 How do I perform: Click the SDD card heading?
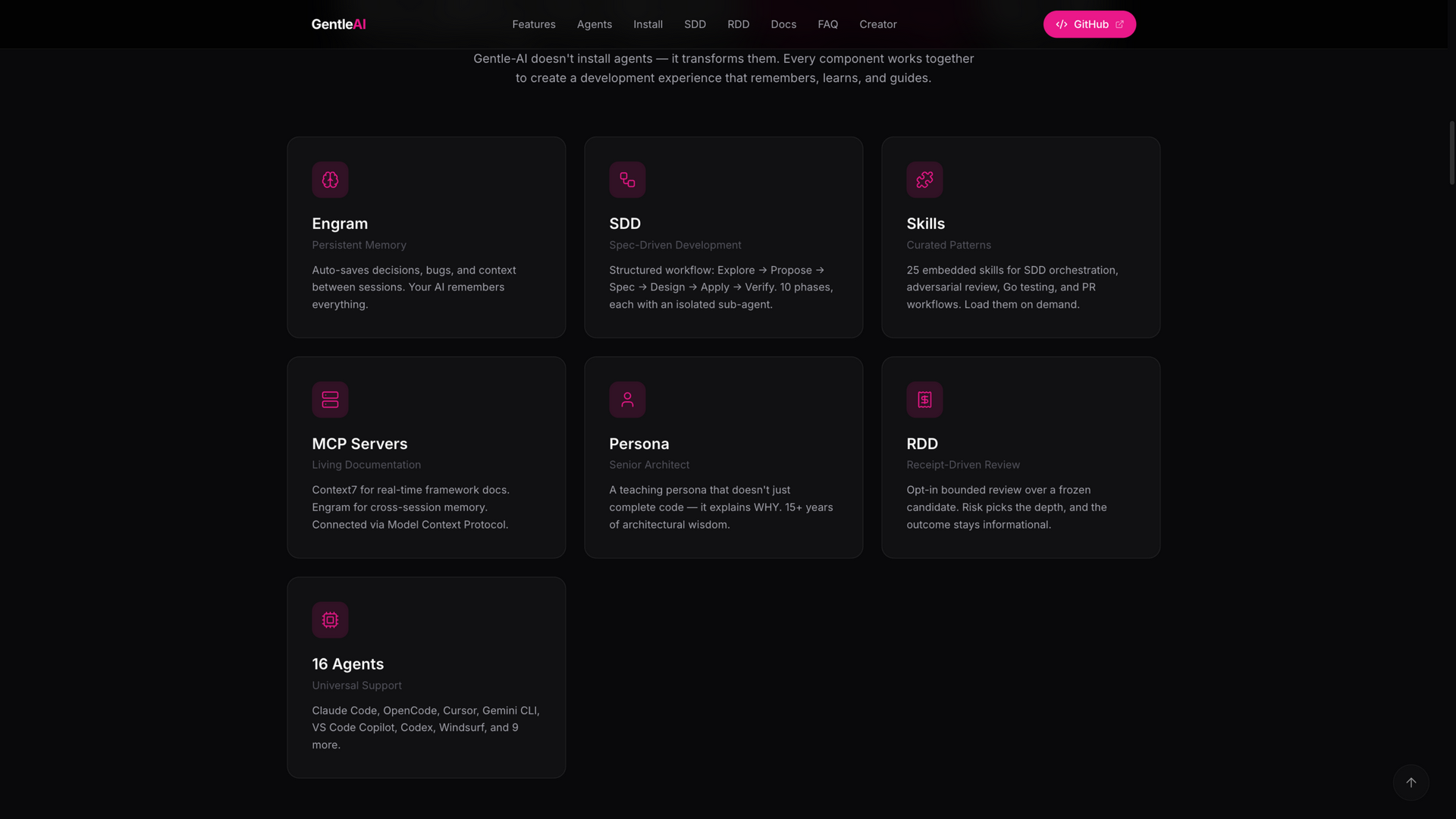[x=625, y=224]
